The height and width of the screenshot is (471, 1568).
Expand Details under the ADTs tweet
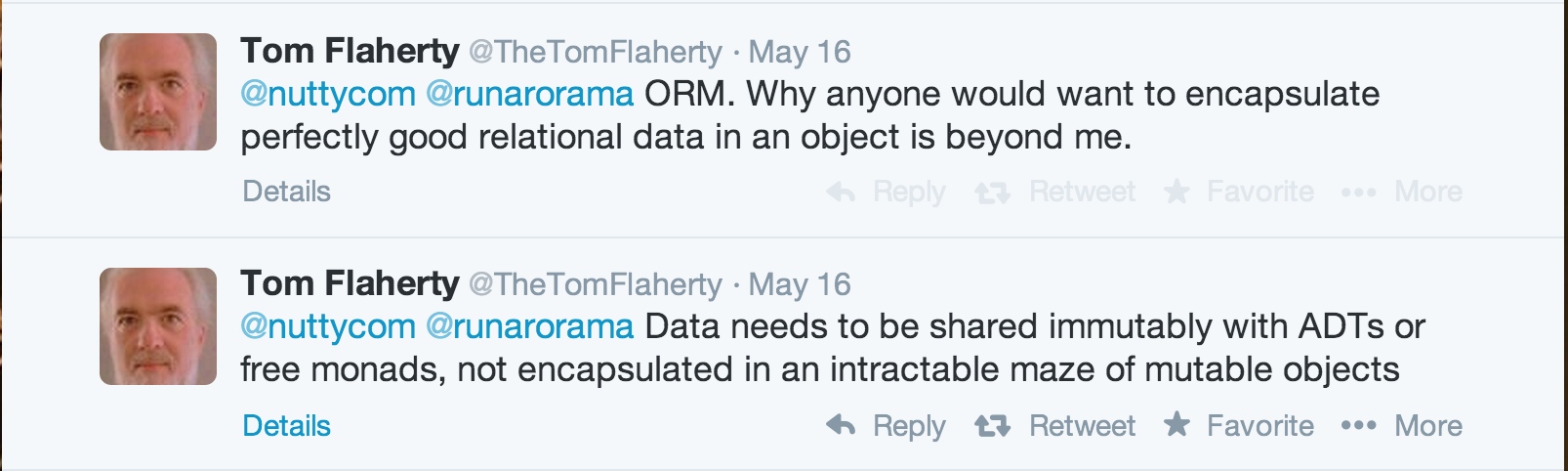(x=286, y=426)
